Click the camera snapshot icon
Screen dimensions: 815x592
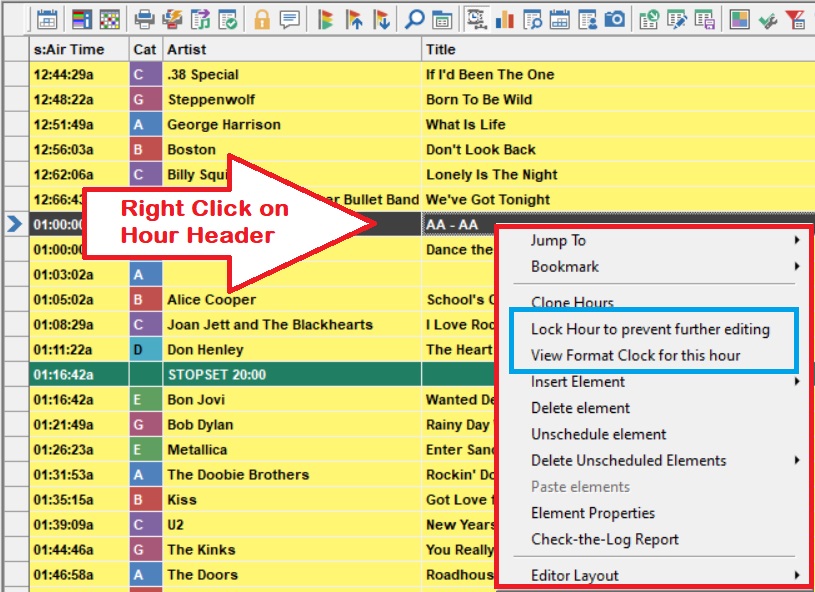coord(615,20)
